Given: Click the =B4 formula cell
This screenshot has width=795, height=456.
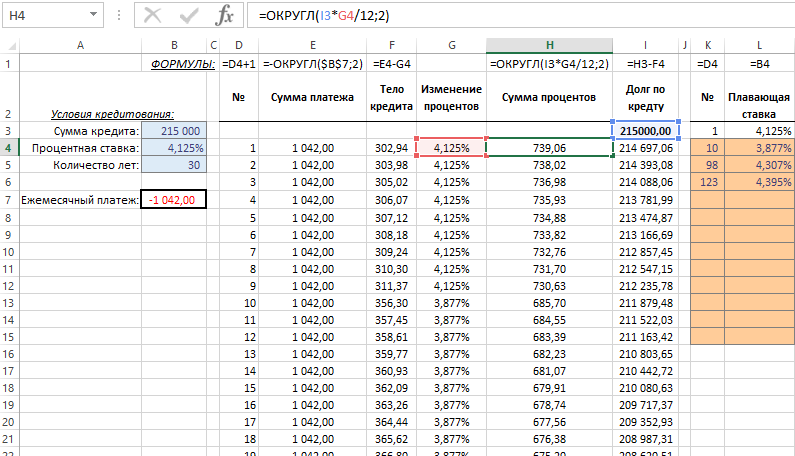Looking at the screenshot, I should [760, 64].
